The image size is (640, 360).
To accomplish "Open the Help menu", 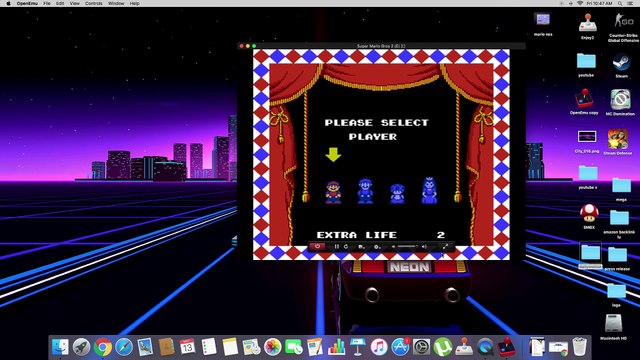I will (134, 3).
